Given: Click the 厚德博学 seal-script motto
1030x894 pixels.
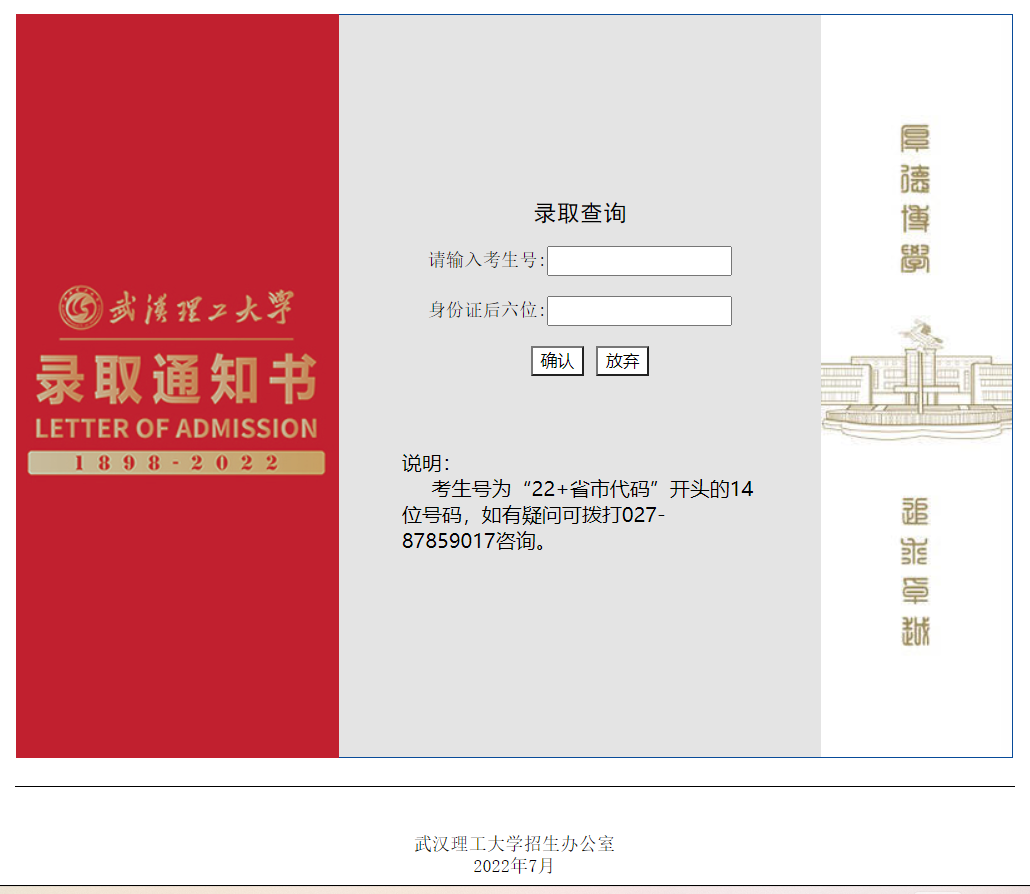Looking at the screenshot, I should tap(915, 199).
